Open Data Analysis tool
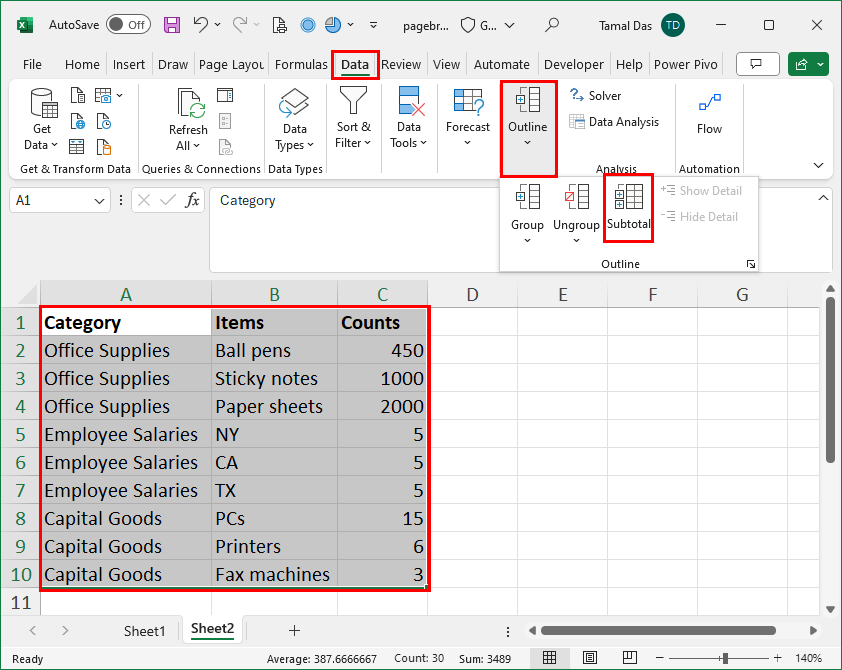The width and height of the screenshot is (842, 670). tap(614, 122)
